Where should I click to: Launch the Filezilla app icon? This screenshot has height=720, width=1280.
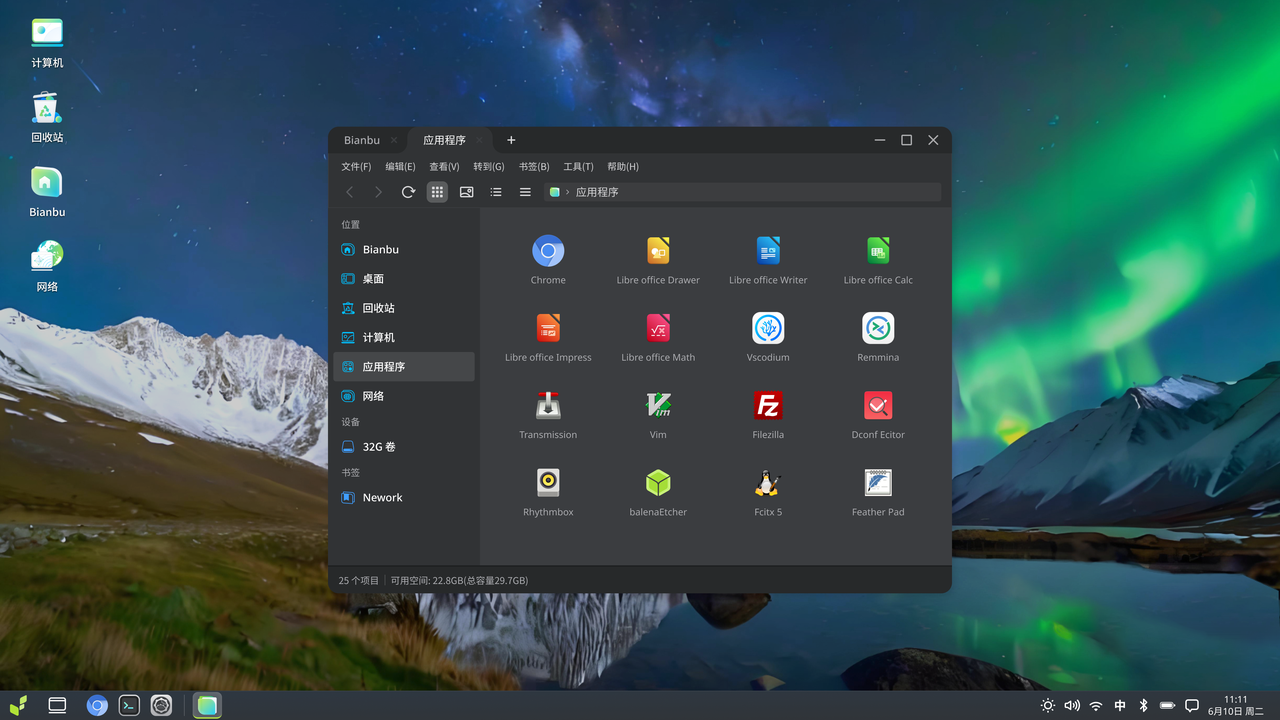(767, 405)
